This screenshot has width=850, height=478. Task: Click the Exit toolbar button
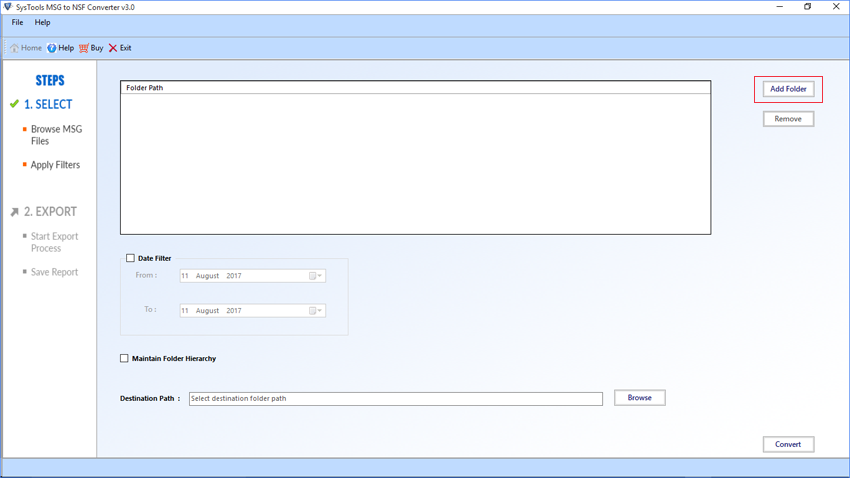click(x=120, y=48)
